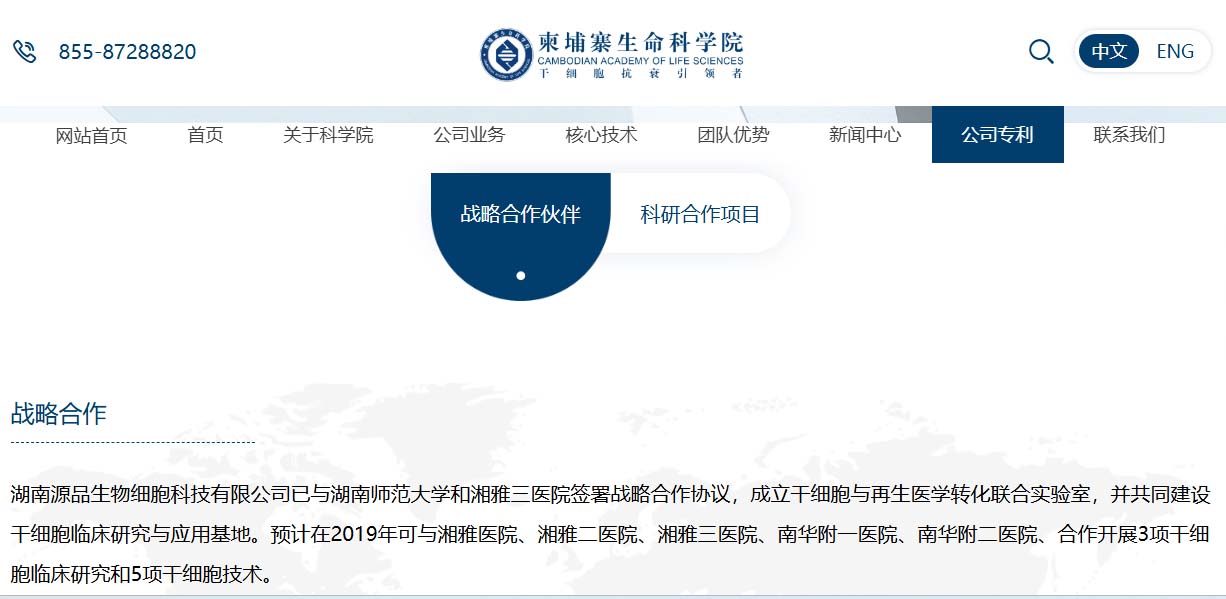1226x599 pixels.
Task: Open the 首页 navigation item
Action: [x=205, y=135]
